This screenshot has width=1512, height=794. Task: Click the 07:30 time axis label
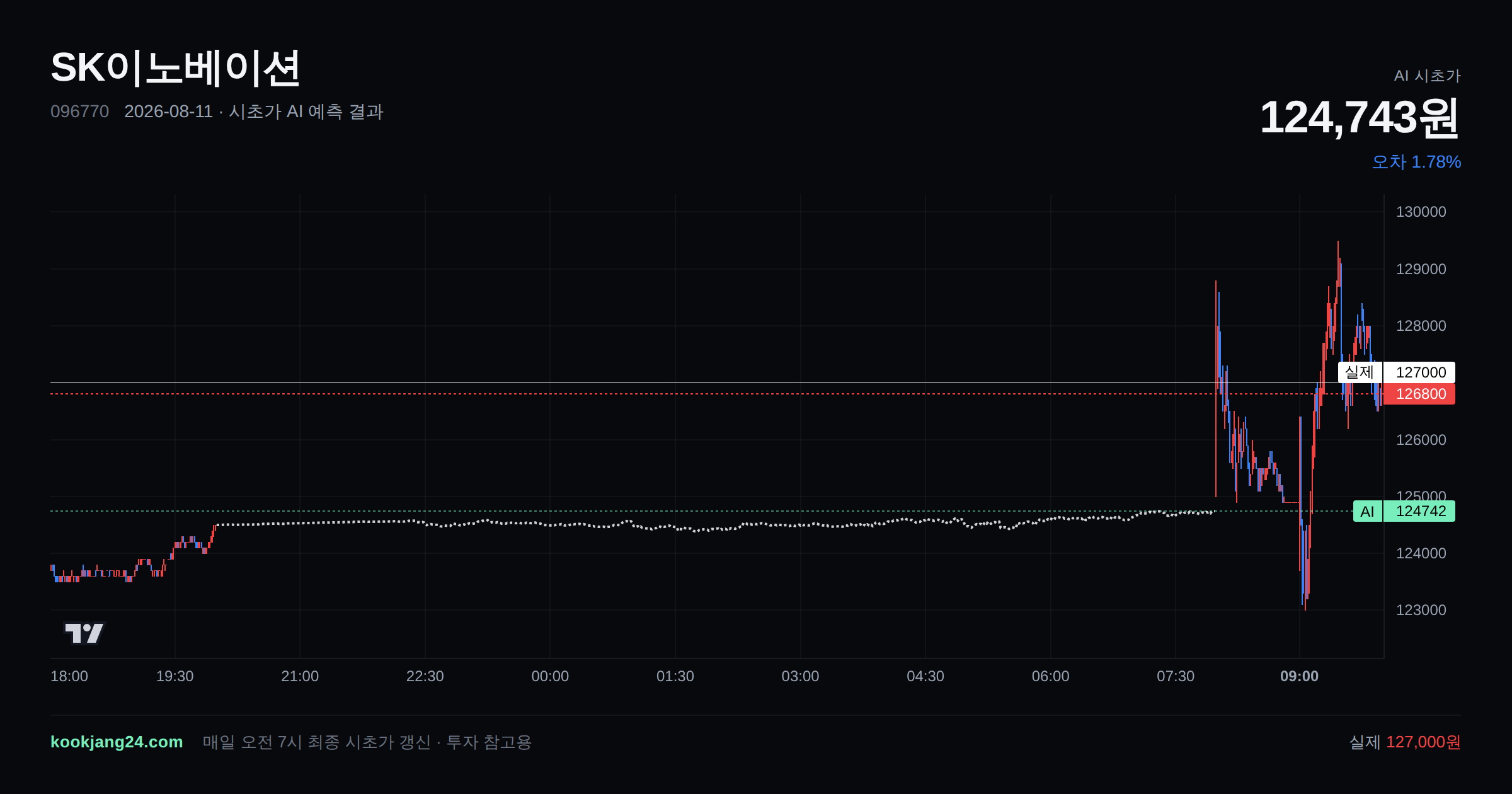click(x=1175, y=676)
